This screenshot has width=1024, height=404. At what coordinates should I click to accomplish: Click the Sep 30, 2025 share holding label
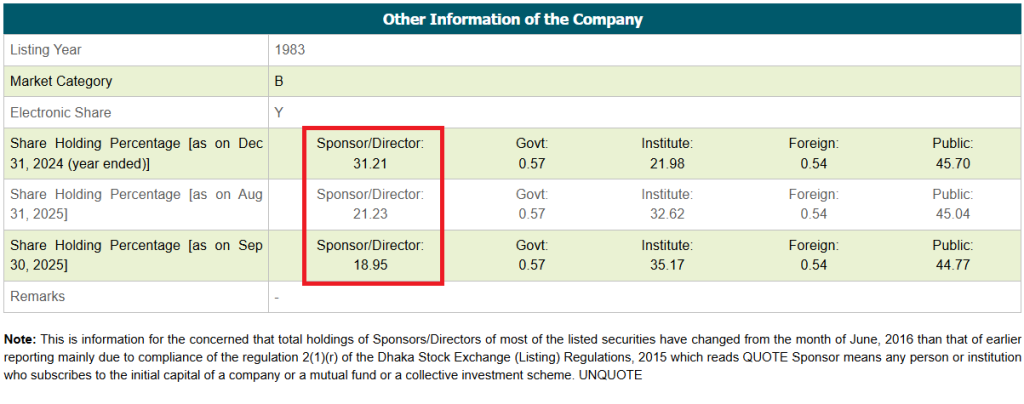[136, 254]
